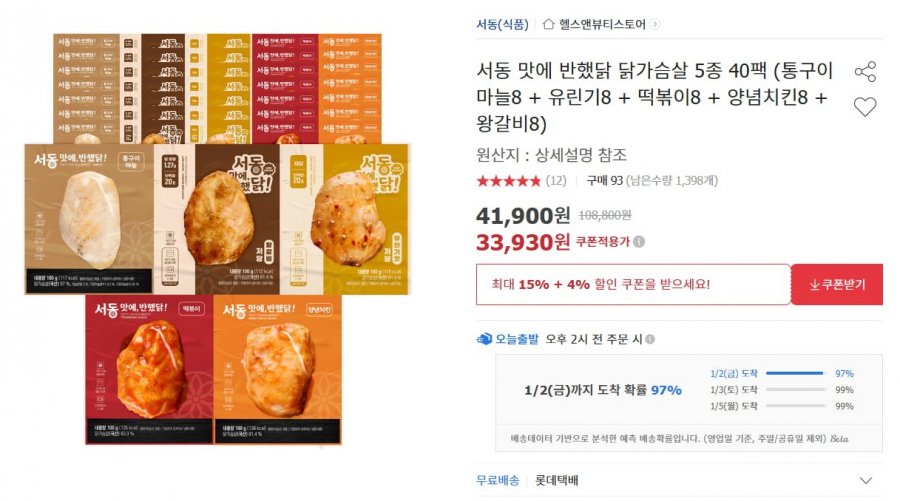
Task: Open the 헬스앤뷰티스토어 store link
Action: tap(602, 24)
